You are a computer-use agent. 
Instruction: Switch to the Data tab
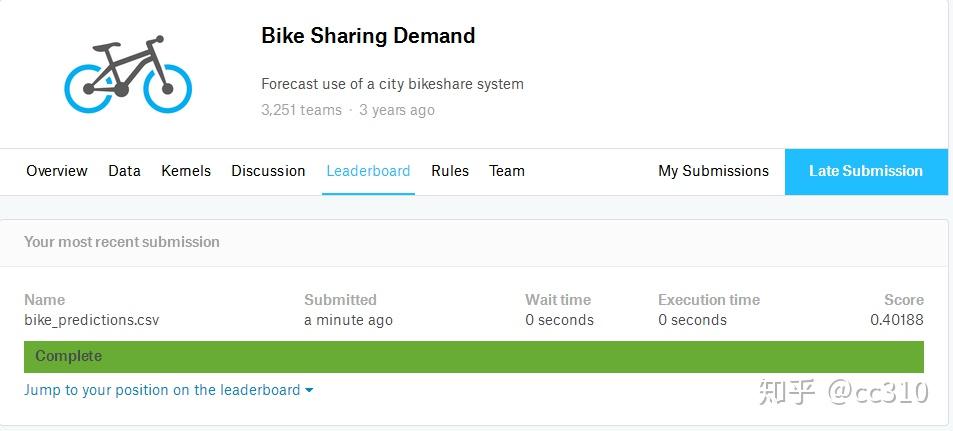click(124, 171)
